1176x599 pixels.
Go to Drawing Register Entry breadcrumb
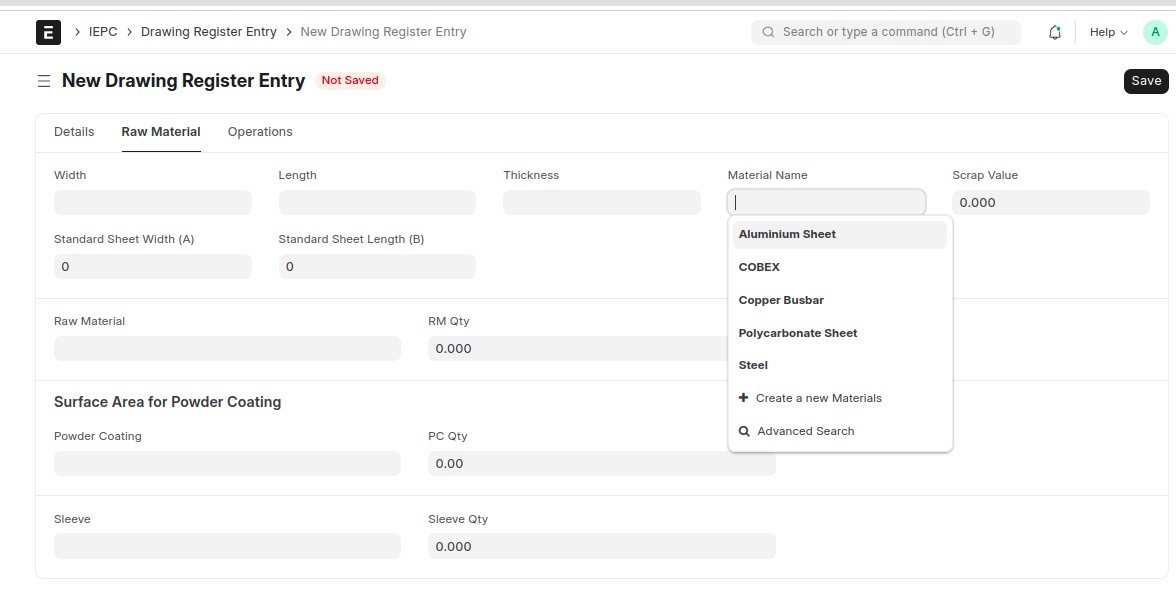click(208, 32)
